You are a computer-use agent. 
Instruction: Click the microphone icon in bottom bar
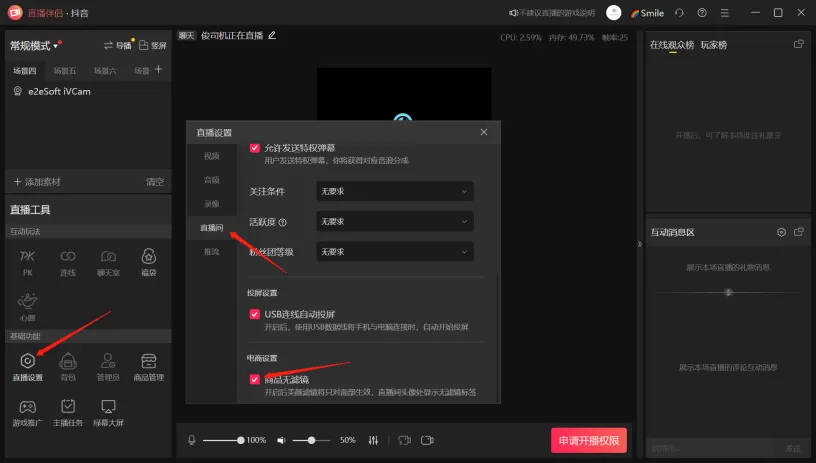(192, 440)
